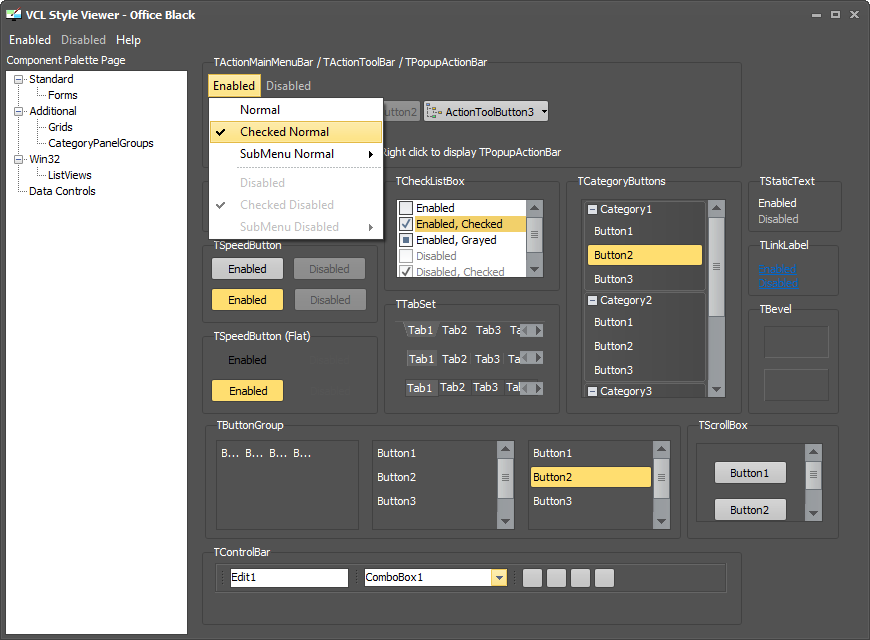Open the 'SubMenu Normal' submenu

tap(296, 154)
